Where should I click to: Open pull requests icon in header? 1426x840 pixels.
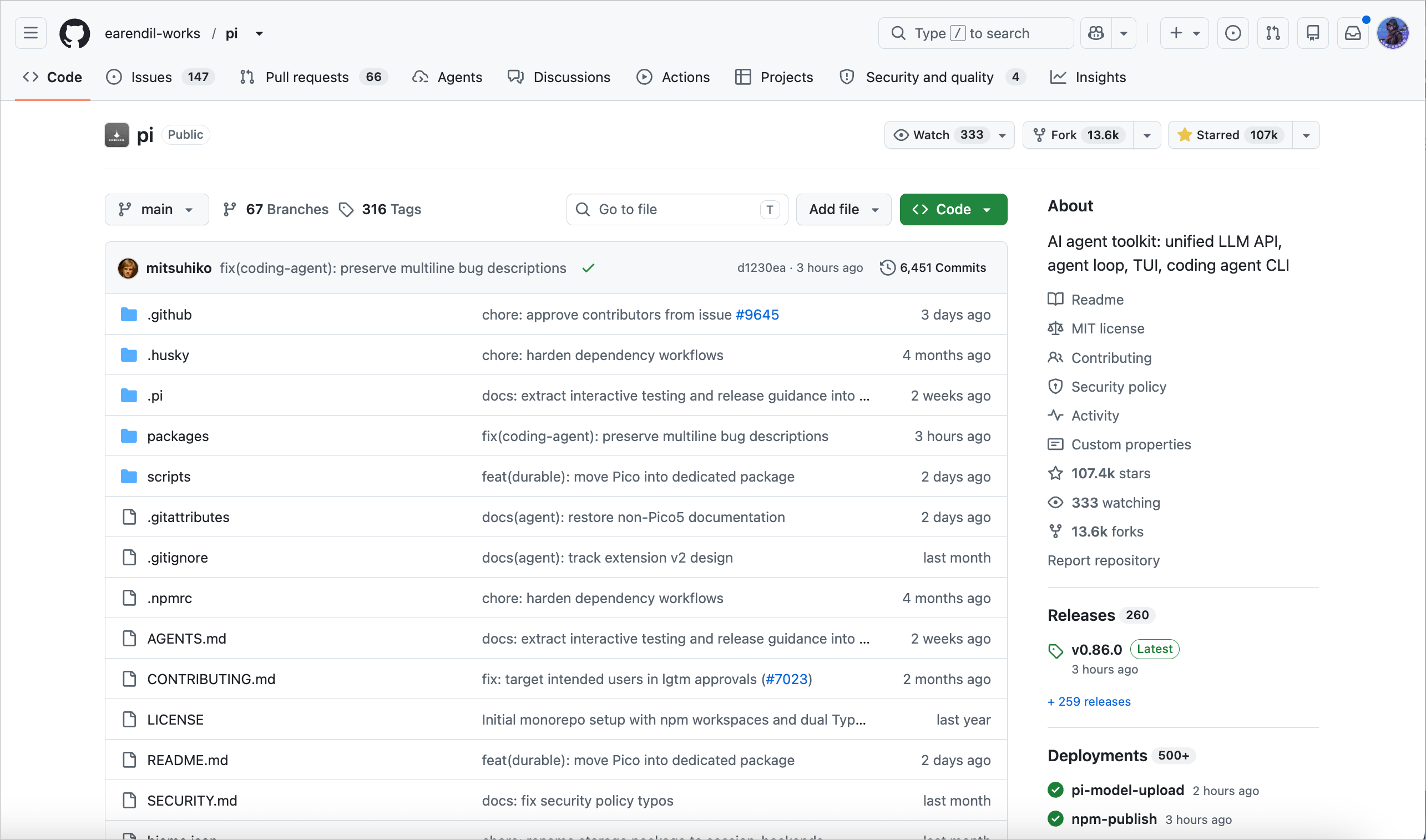pyautogui.click(x=1273, y=33)
